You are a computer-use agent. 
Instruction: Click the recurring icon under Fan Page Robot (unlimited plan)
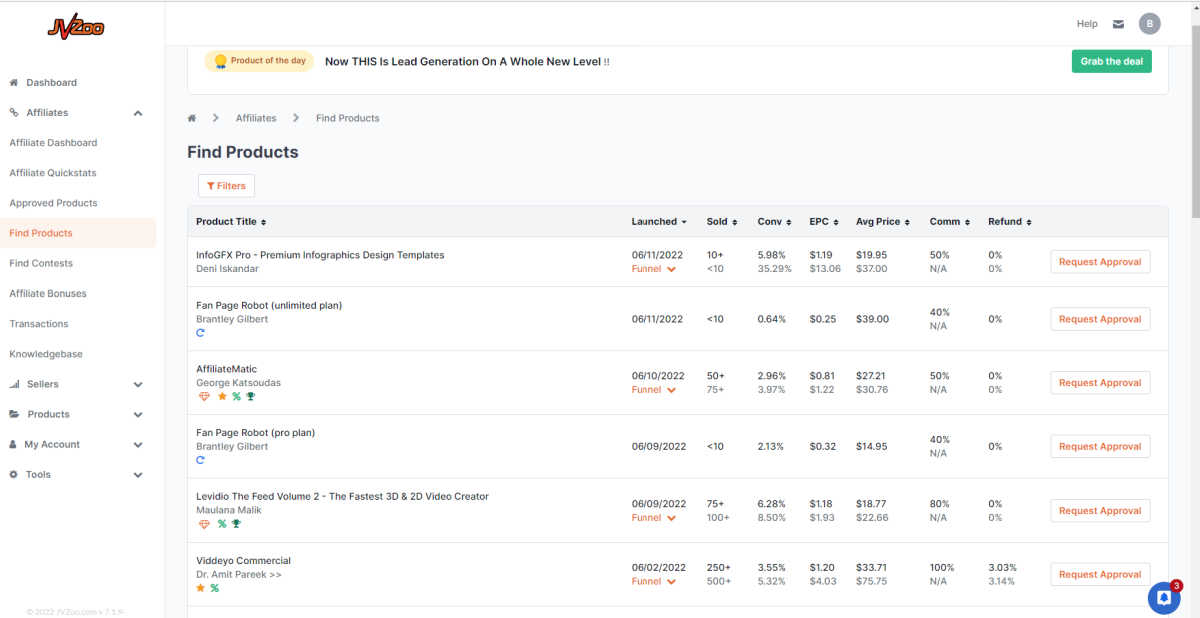(x=201, y=333)
